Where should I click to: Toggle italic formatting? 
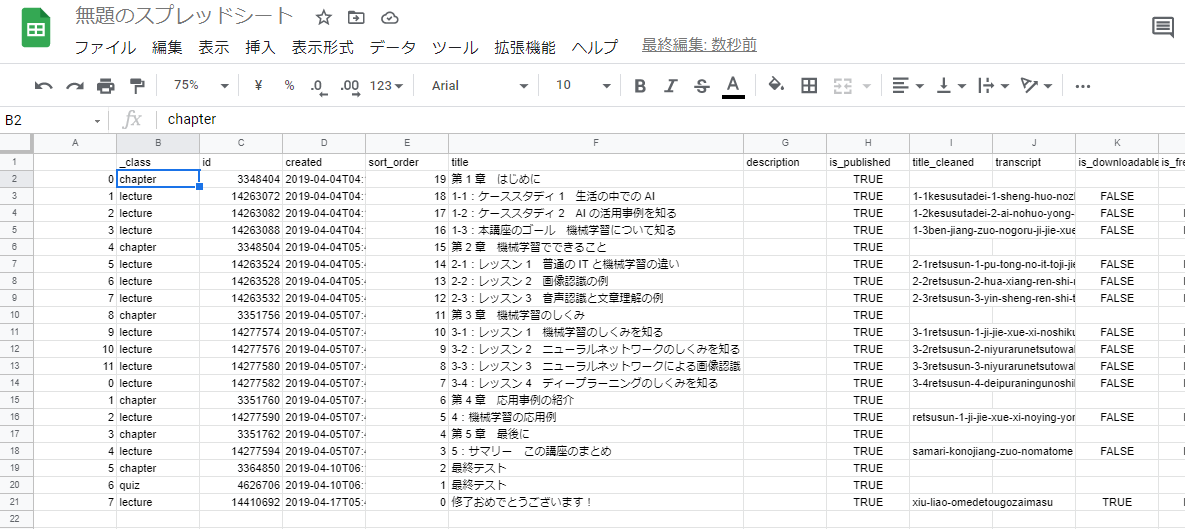click(x=670, y=85)
